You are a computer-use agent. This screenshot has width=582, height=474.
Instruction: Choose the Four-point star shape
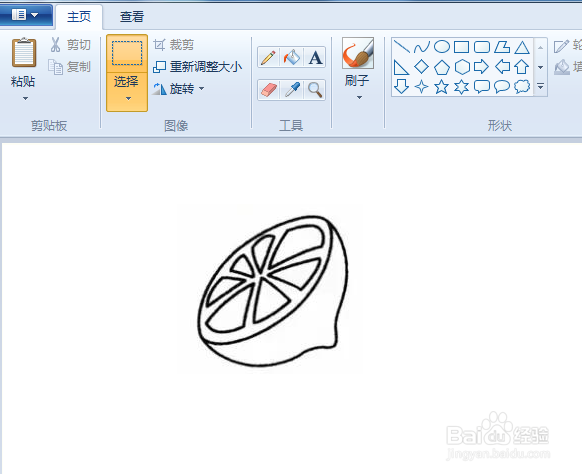(422, 86)
